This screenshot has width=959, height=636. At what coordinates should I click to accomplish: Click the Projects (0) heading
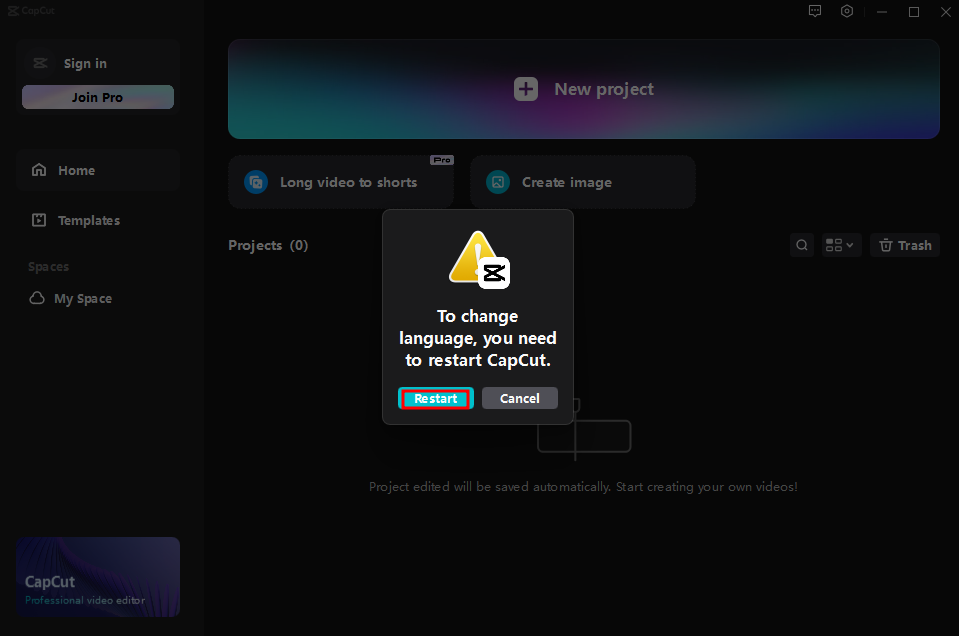[268, 245]
